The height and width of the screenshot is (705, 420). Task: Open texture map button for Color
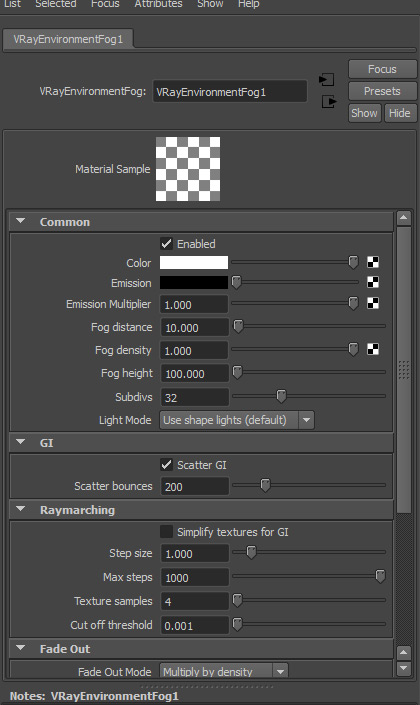(373, 262)
